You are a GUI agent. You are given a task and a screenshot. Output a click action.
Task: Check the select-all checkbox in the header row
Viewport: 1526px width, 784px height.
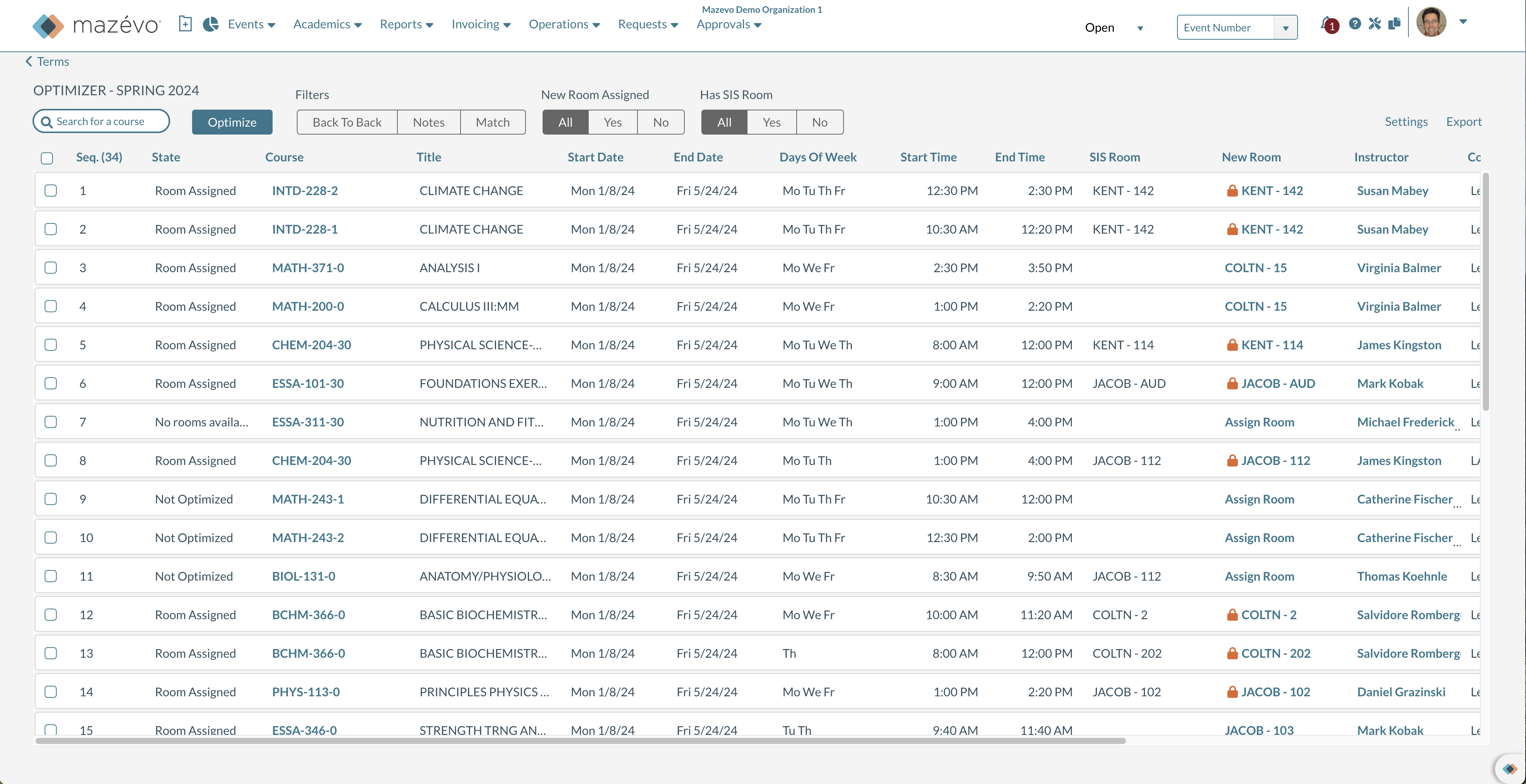(47, 158)
